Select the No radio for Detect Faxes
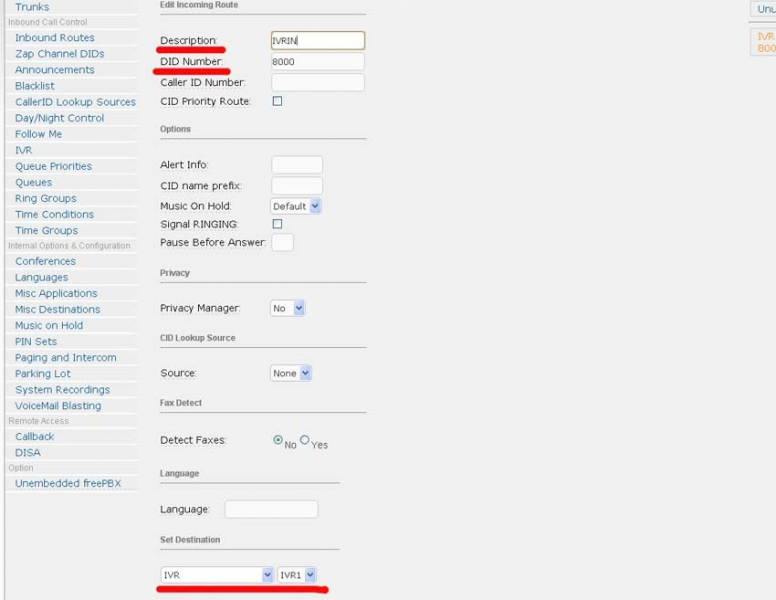Image resolution: width=776 pixels, height=600 pixels. coord(278,440)
